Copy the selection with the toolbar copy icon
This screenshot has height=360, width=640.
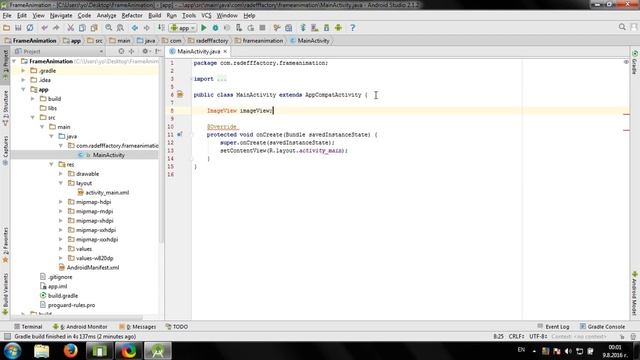coord(82,28)
